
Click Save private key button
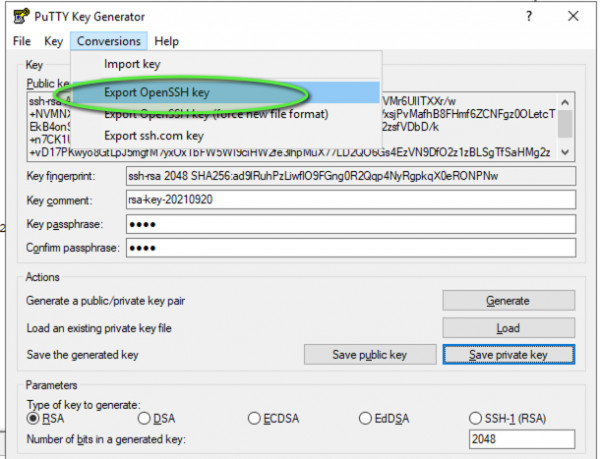[x=509, y=355]
